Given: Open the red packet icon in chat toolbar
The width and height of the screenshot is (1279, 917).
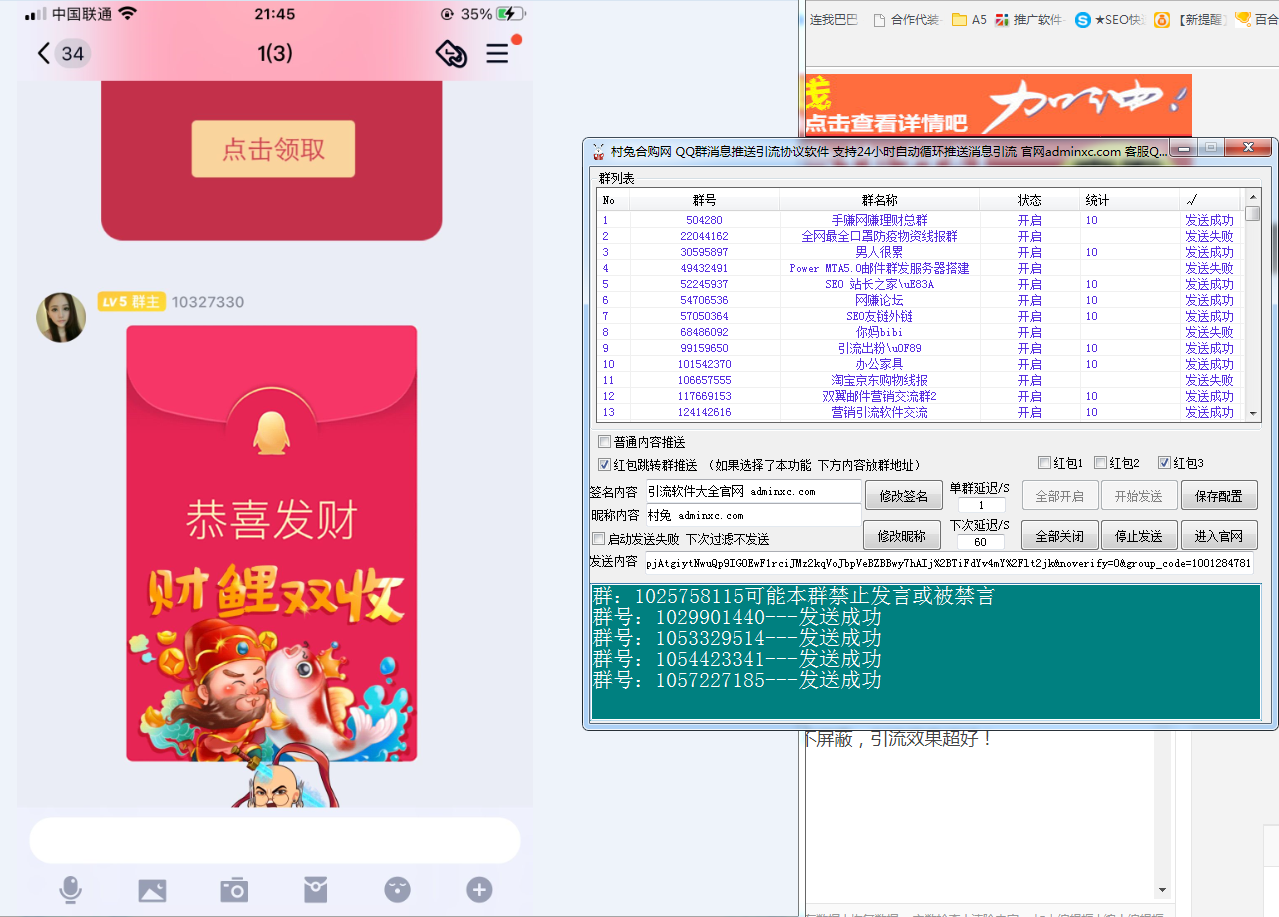Looking at the screenshot, I should [315, 889].
